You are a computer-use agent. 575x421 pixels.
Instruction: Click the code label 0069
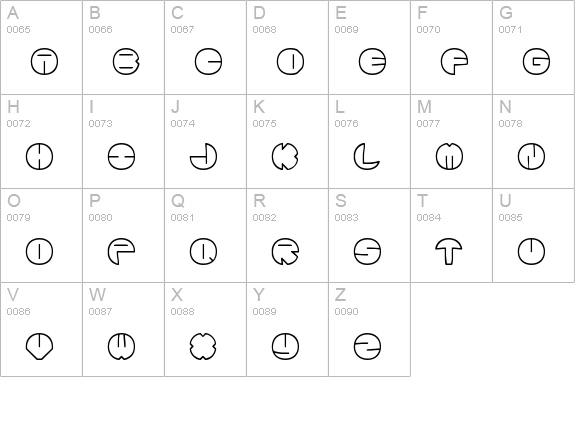pos(346,29)
